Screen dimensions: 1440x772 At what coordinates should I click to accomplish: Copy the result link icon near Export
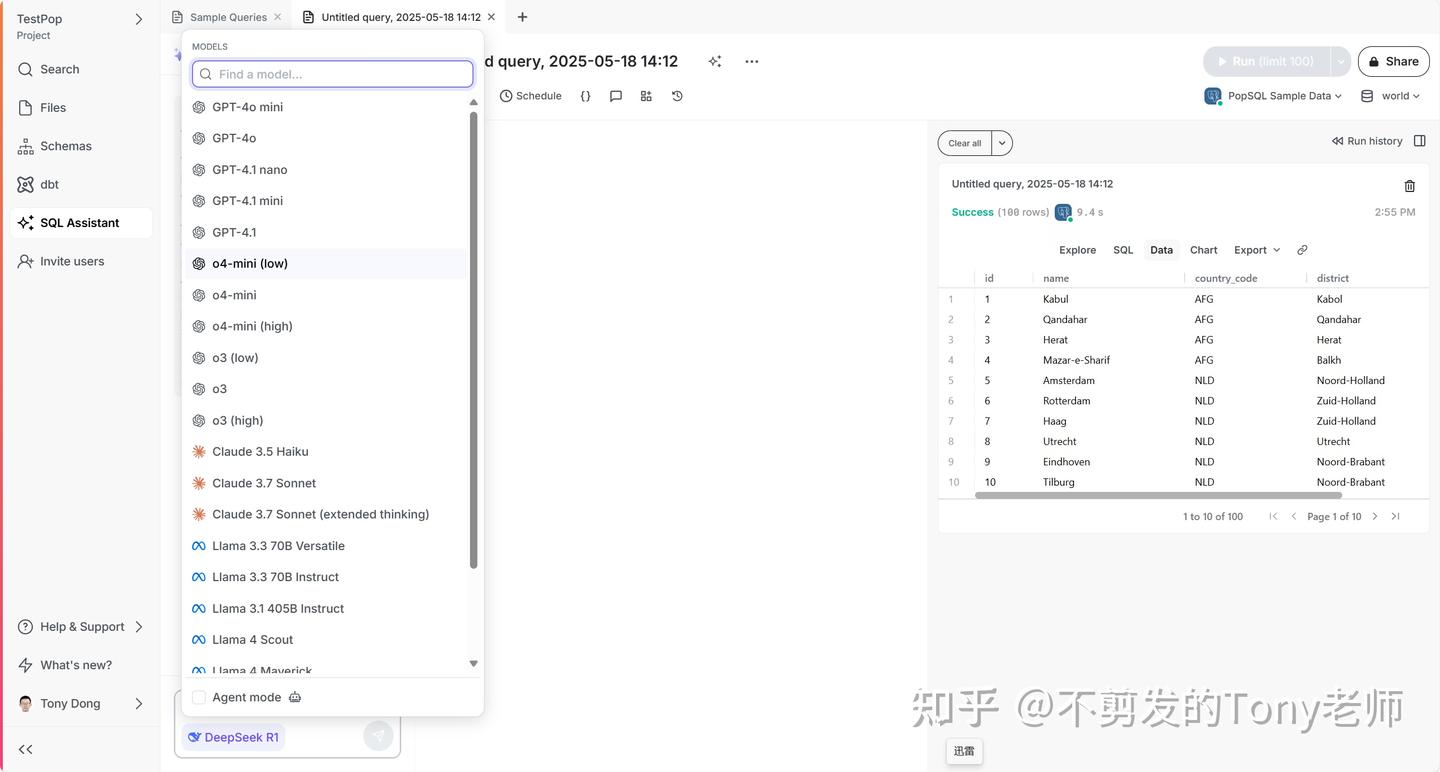[x=1302, y=250]
